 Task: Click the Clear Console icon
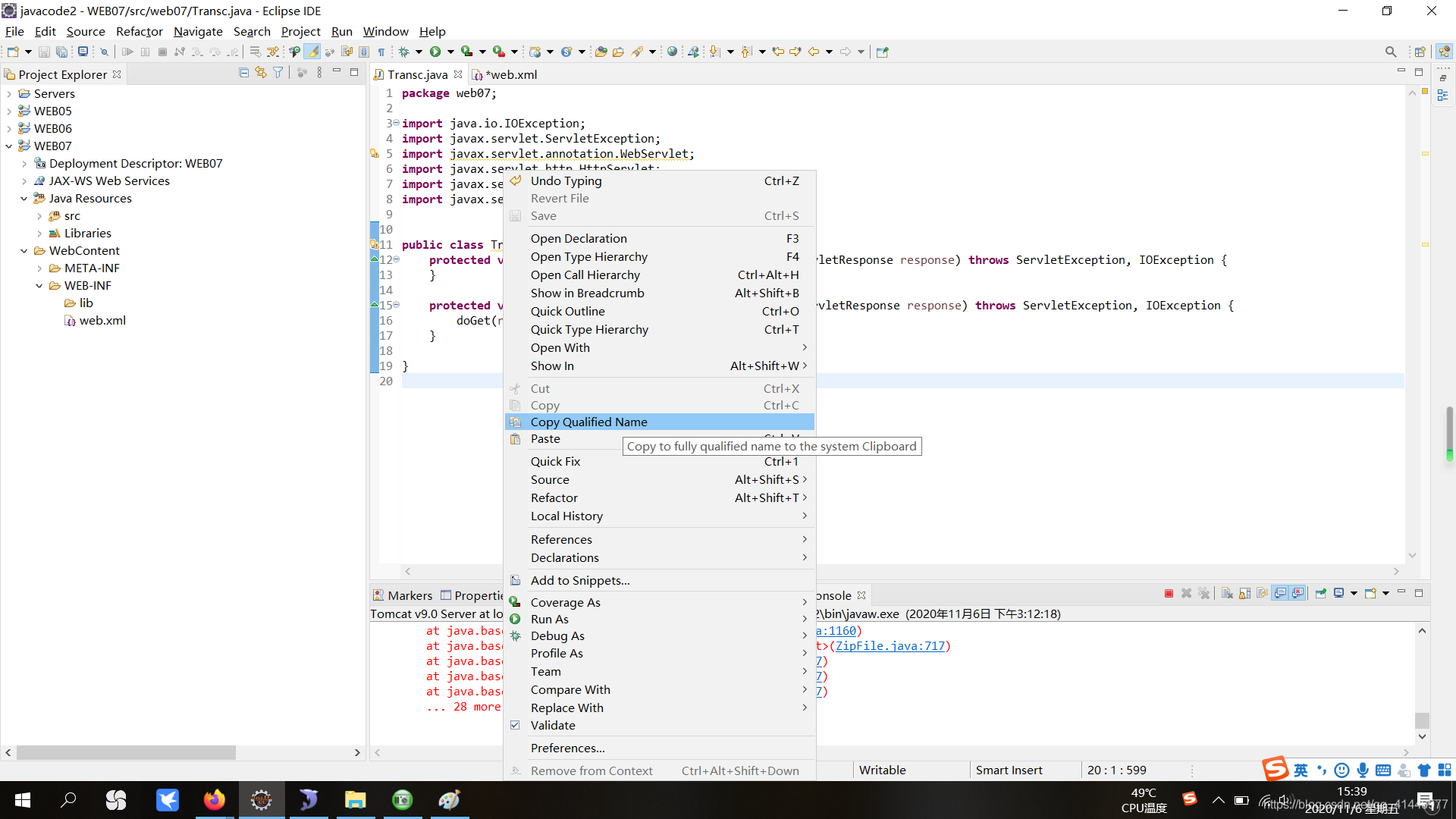1227,594
